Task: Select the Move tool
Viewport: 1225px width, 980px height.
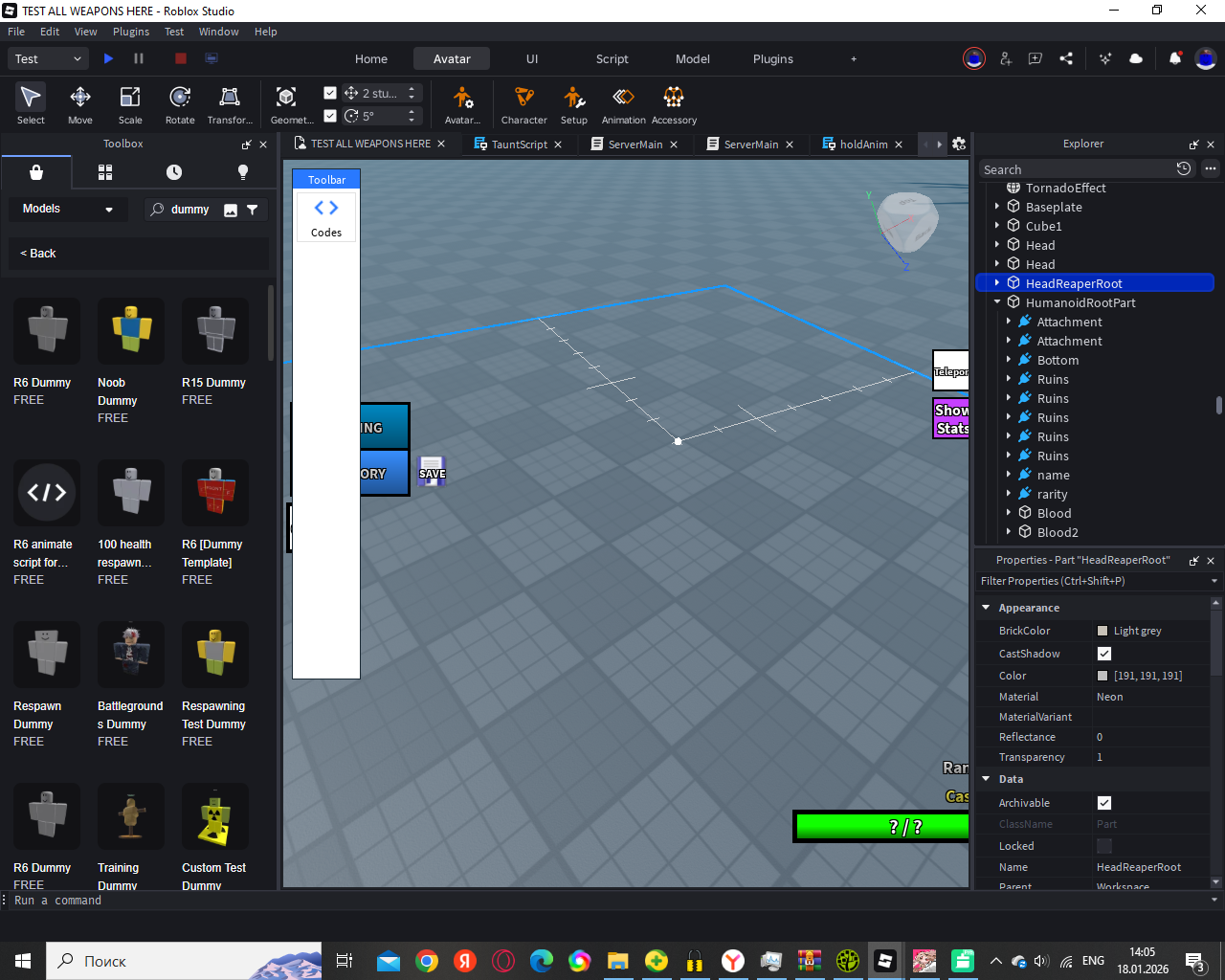Action: click(80, 104)
